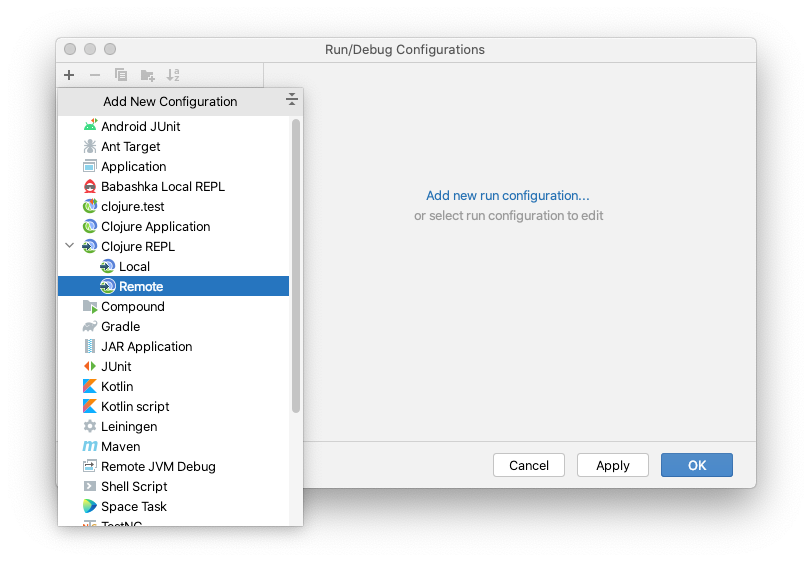Click the Clojure REPL icon
This screenshot has width=812, height=562.
90,246
